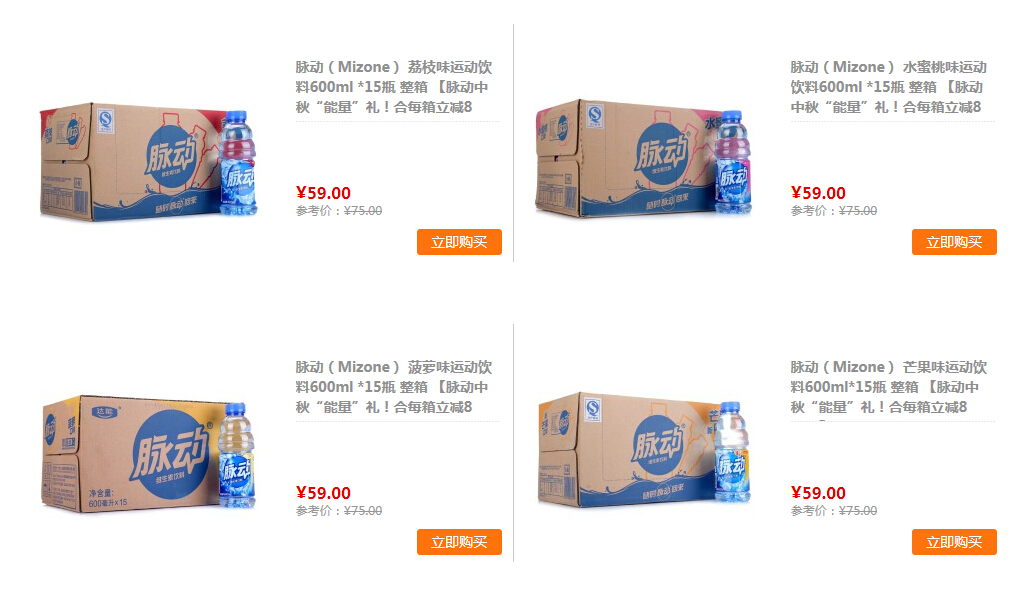Click the 参考价 ¥75.00 under pineapple drink

pos(339,510)
